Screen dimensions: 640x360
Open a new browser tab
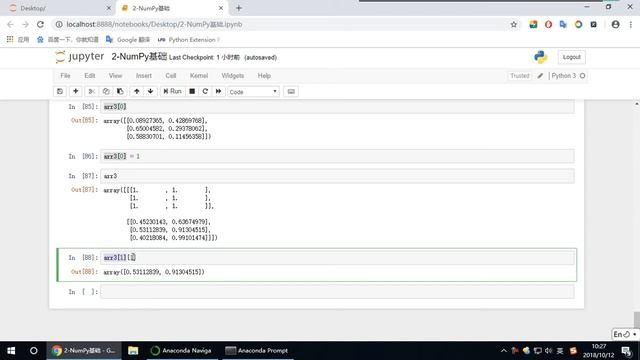[x=239, y=8]
